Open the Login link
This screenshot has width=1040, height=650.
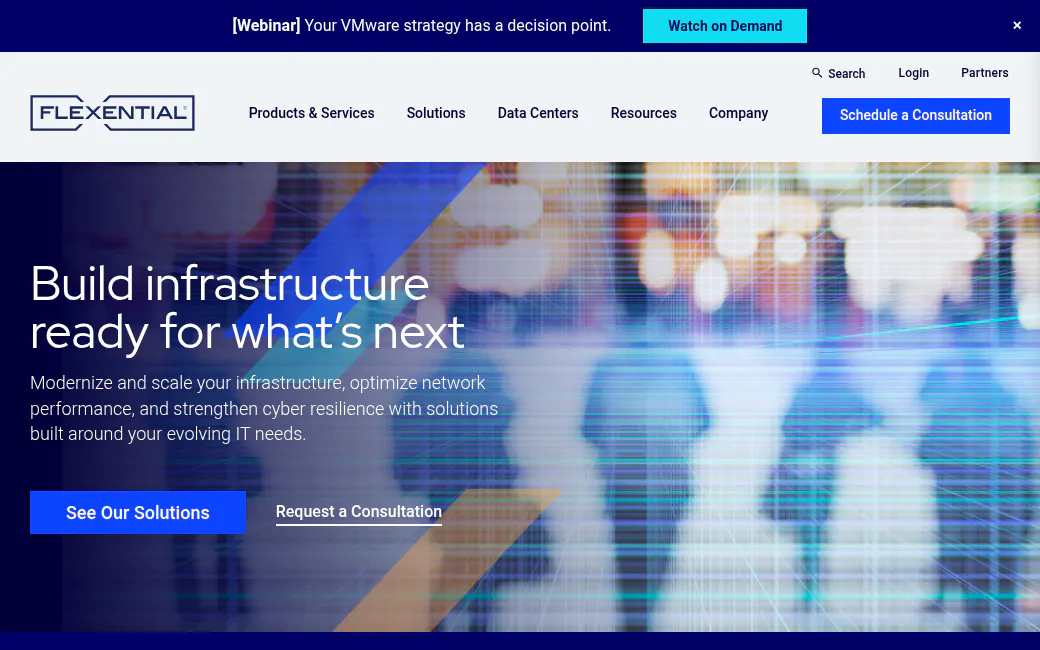tap(913, 73)
